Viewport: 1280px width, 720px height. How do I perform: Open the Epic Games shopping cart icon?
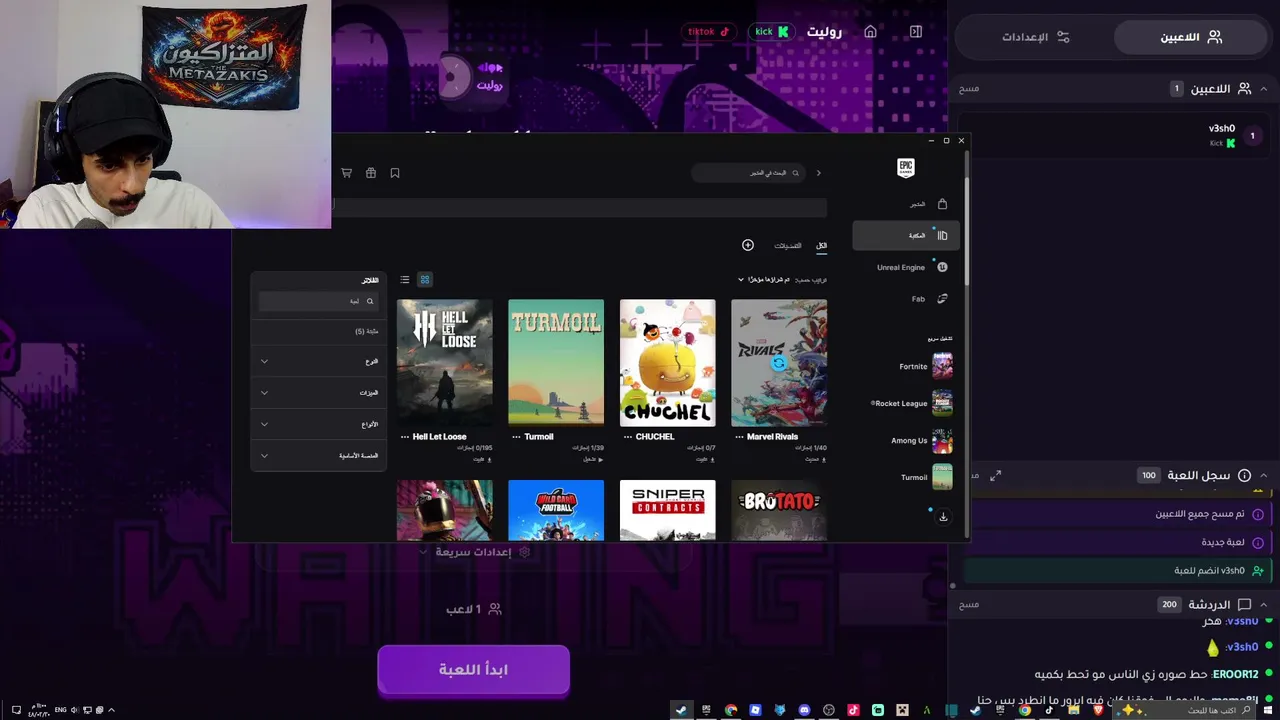[x=346, y=173]
